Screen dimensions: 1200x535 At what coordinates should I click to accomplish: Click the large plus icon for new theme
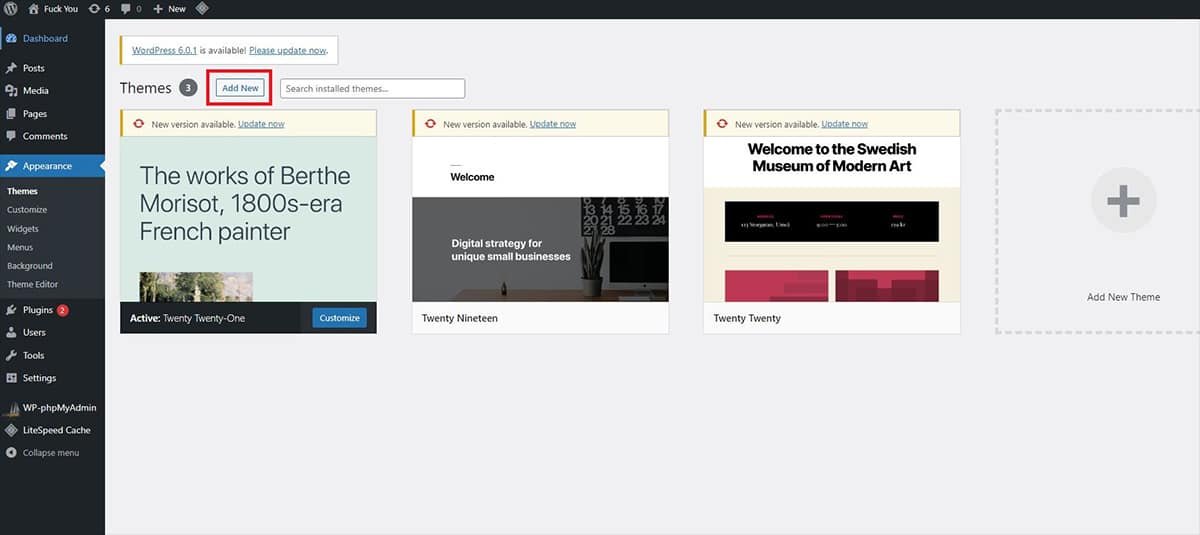pyautogui.click(x=1123, y=201)
